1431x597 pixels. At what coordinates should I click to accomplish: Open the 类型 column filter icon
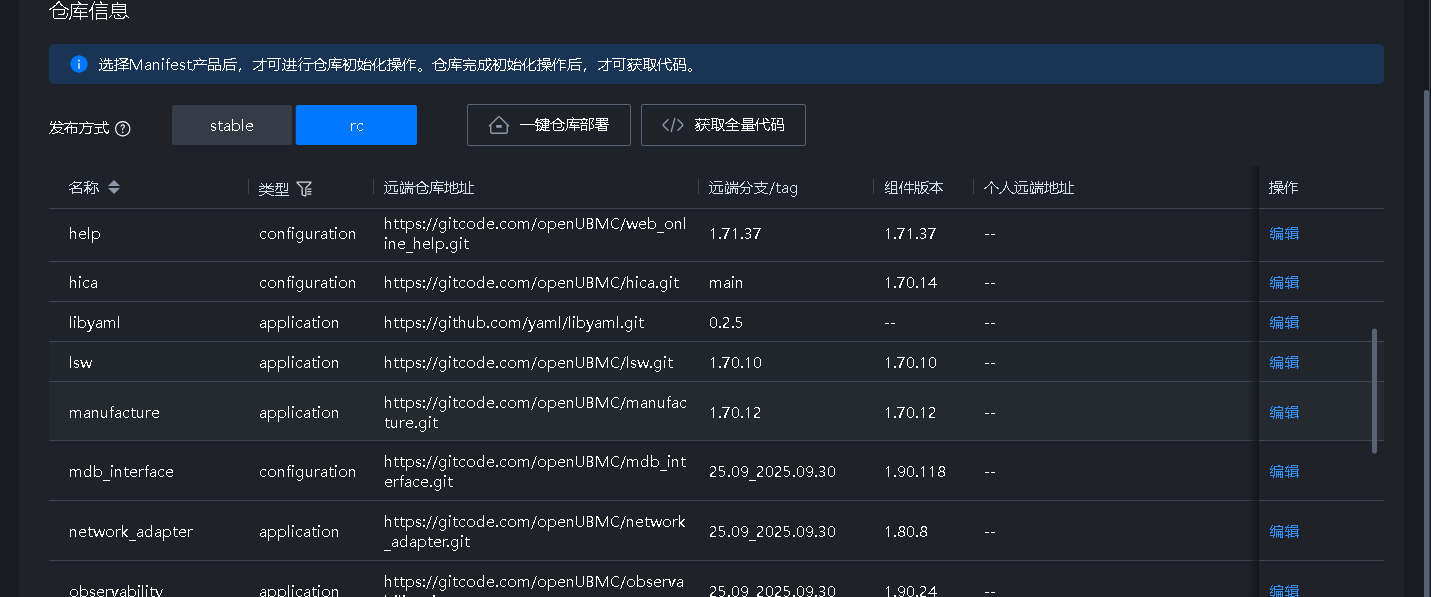pos(305,189)
